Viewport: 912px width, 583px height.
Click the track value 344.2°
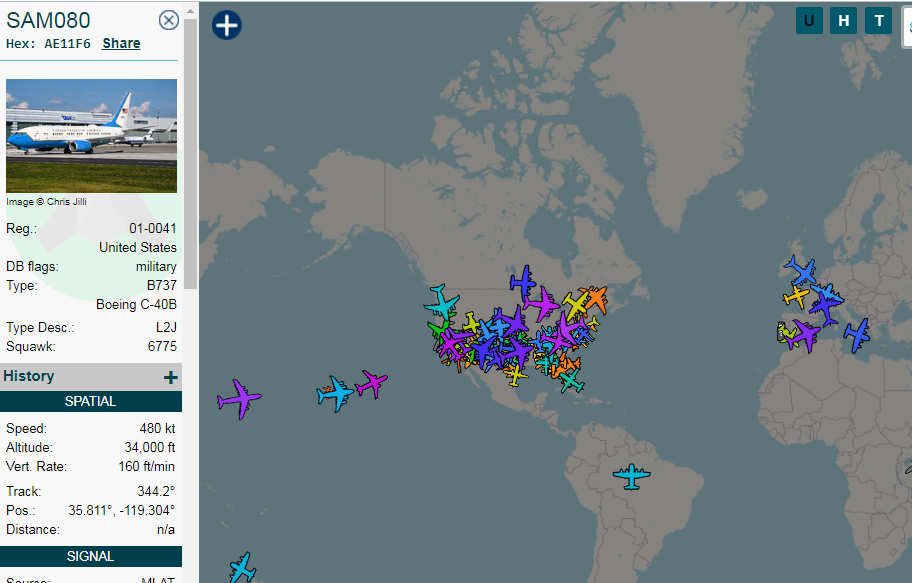coord(156,492)
